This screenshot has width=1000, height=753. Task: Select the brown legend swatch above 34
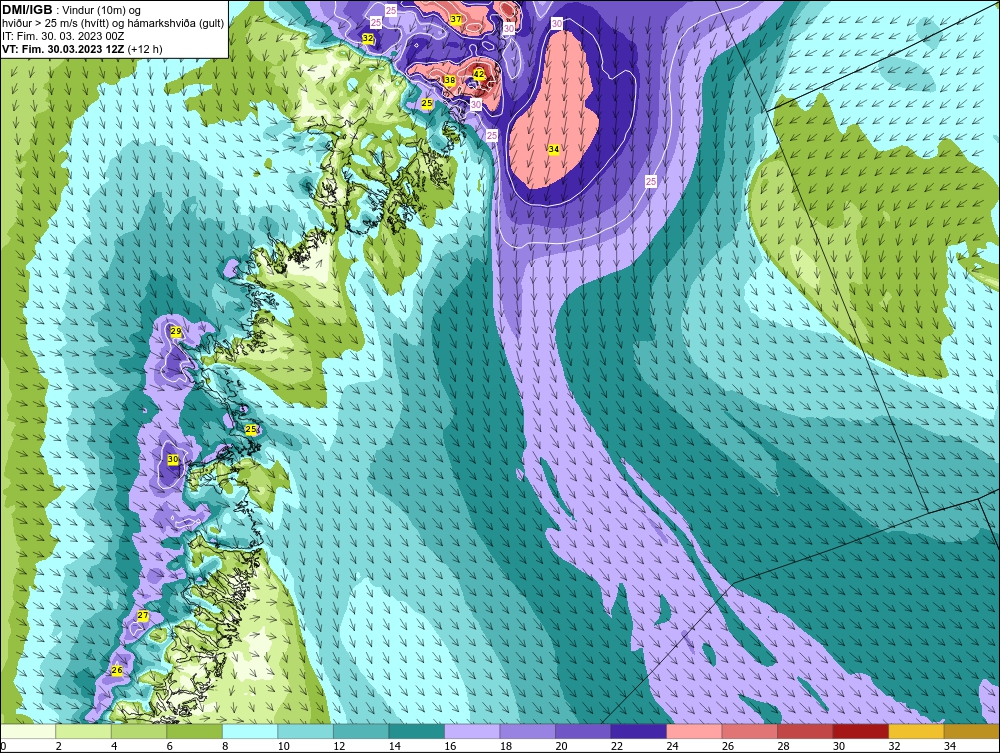971,731
